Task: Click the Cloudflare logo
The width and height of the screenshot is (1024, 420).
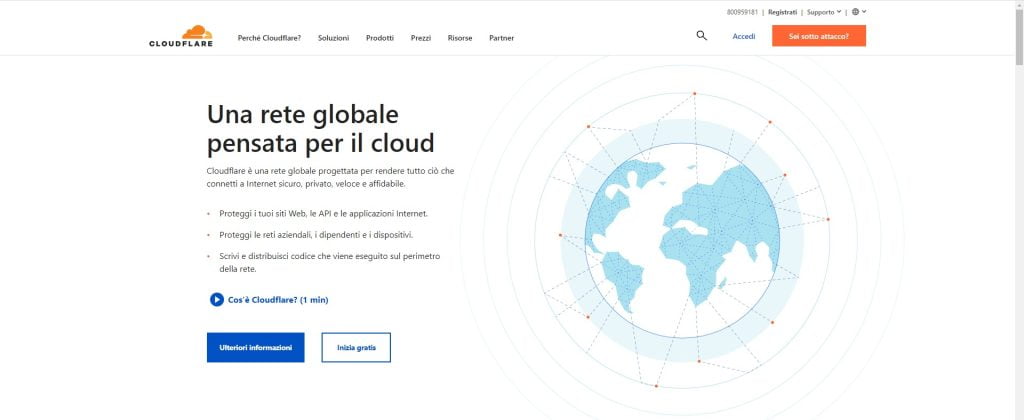Action: (181, 37)
